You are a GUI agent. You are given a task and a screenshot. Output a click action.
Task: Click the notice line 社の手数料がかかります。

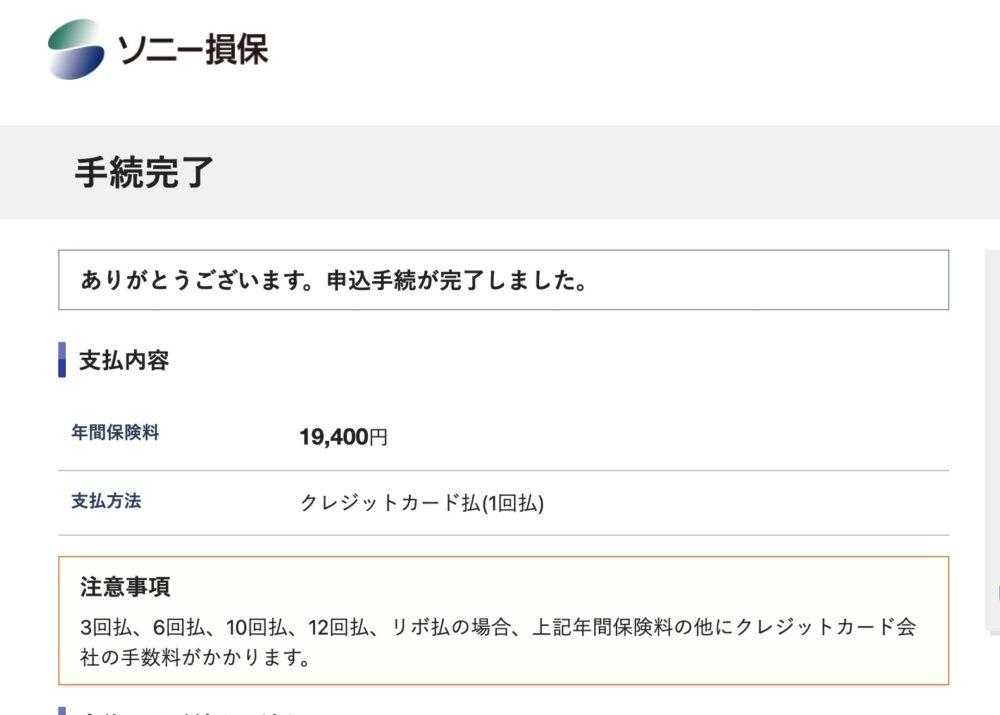tap(194, 658)
